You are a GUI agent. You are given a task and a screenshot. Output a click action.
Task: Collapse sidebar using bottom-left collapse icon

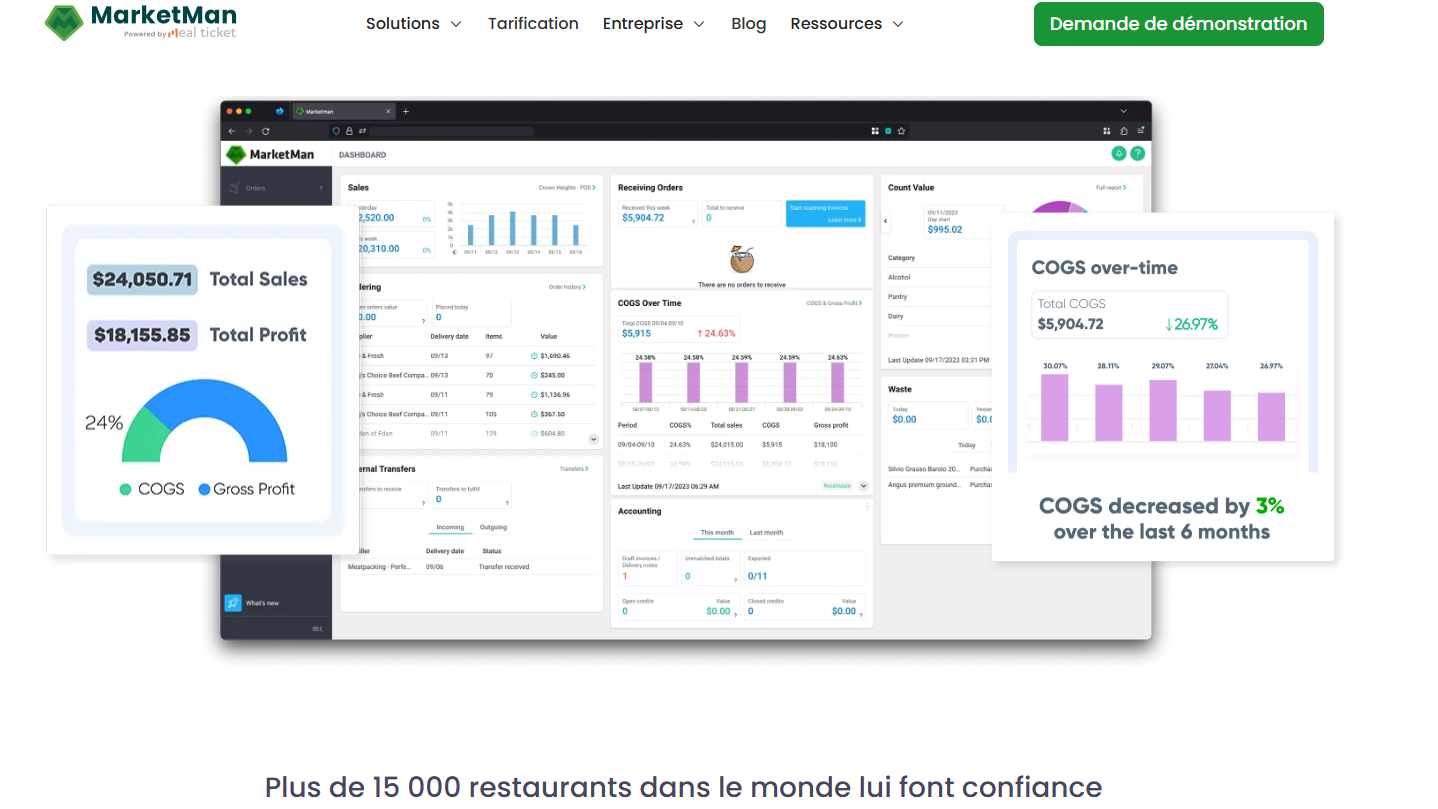click(317, 628)
